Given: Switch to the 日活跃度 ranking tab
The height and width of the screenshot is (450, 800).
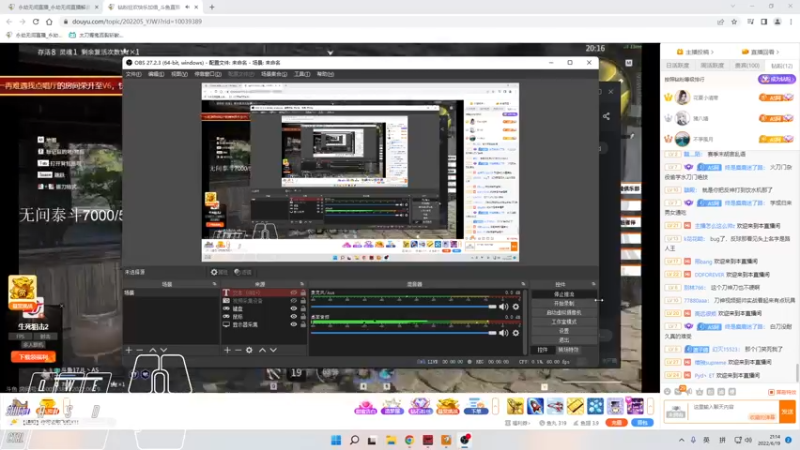Looking at the screenshot, I should click(678, 66).
